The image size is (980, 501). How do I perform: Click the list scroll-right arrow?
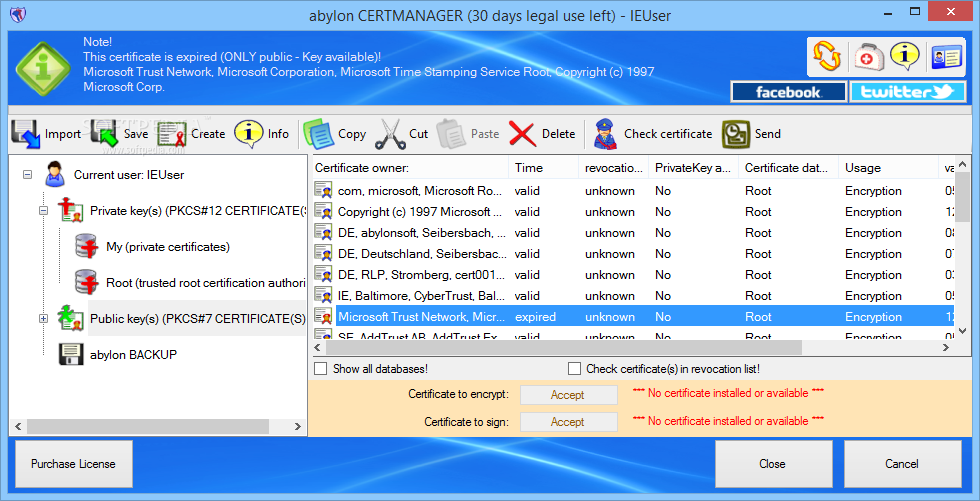[x=948, y=347]
